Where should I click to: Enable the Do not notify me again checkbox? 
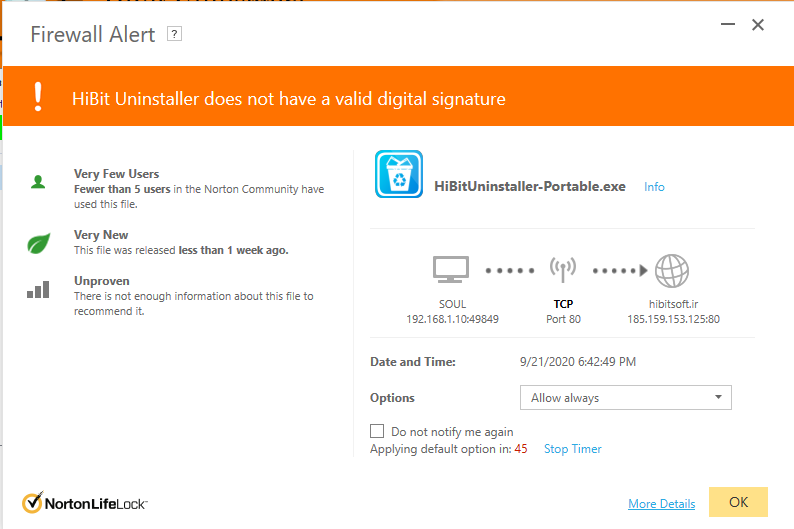tap(377, 431)
